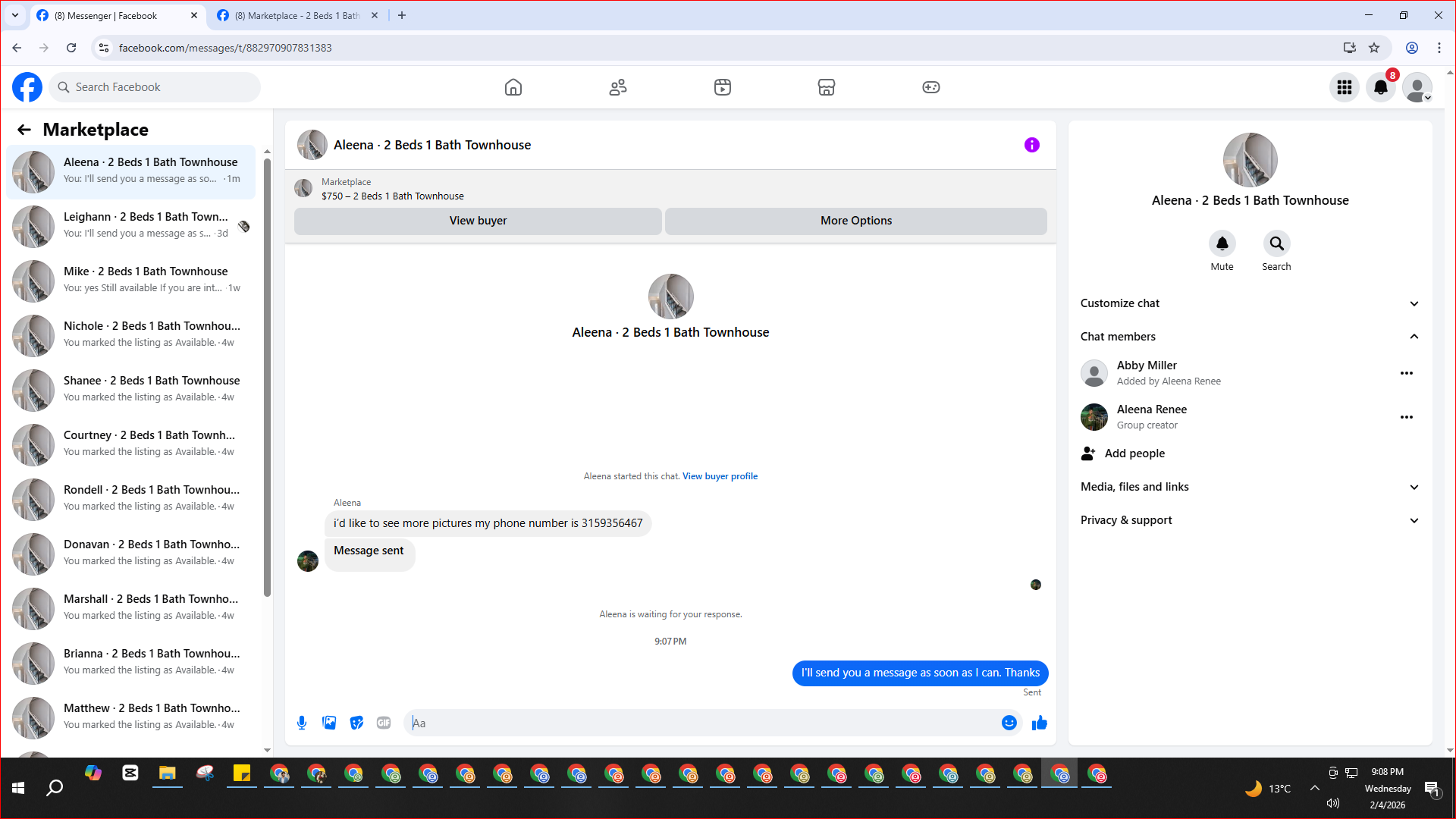Viewport: 1456px width, 819px height.
Task: Open the sticker picker icon
Action: point(356,723)
